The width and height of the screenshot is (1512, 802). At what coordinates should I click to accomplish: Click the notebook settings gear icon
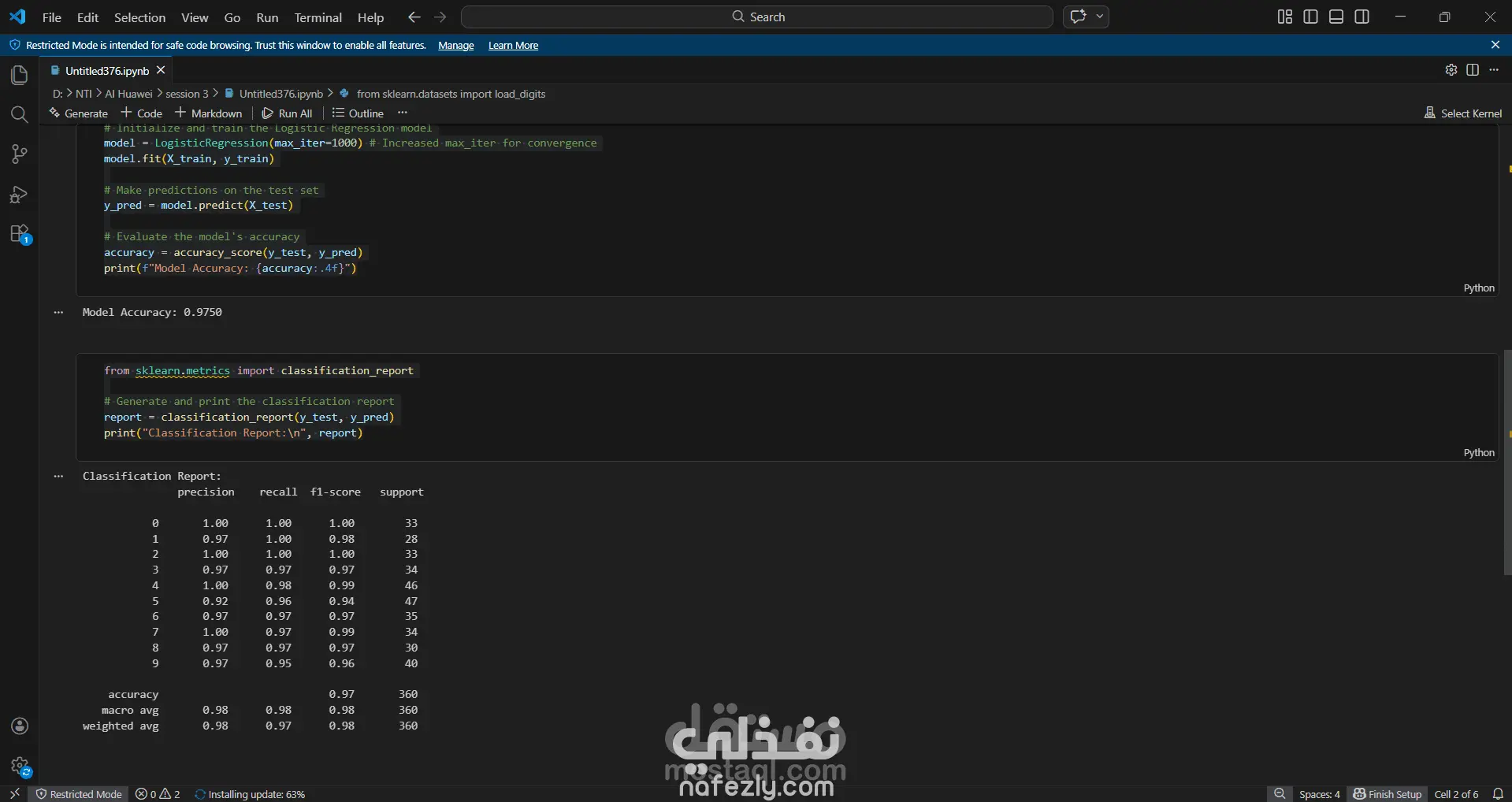click(x=1451, y=70)
